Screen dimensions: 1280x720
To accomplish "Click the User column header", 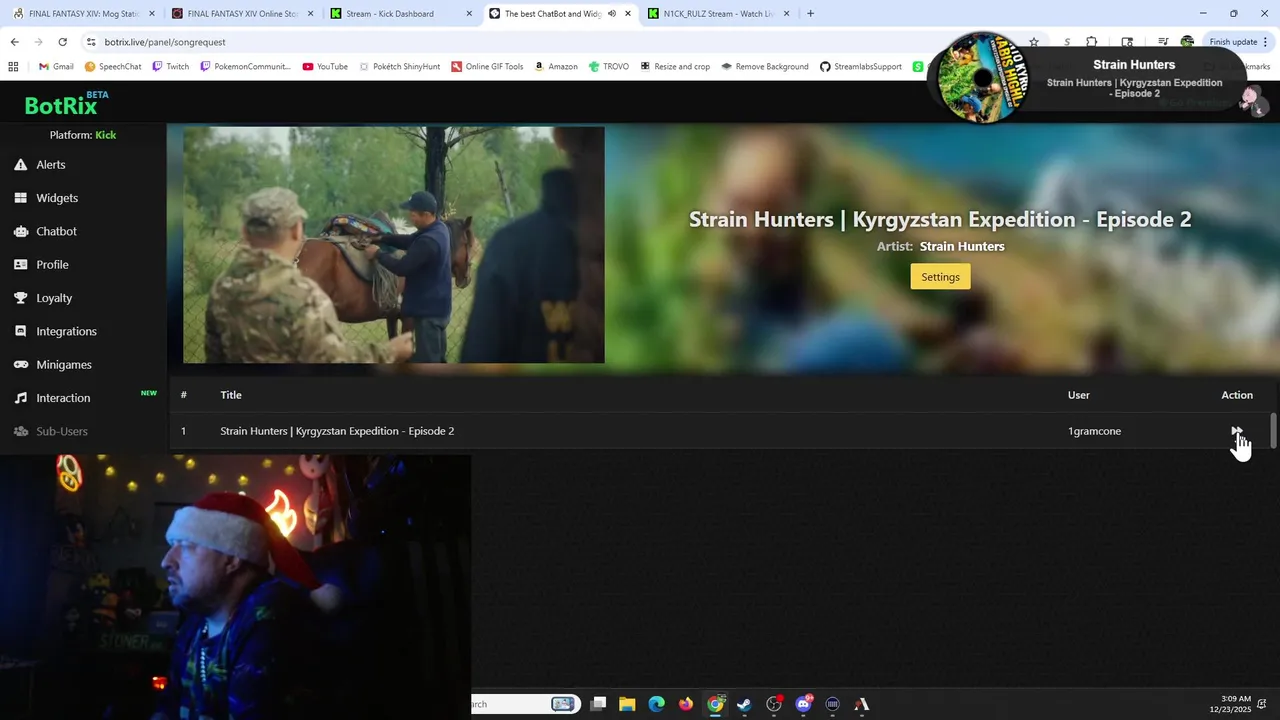I will click(1078, 395).
